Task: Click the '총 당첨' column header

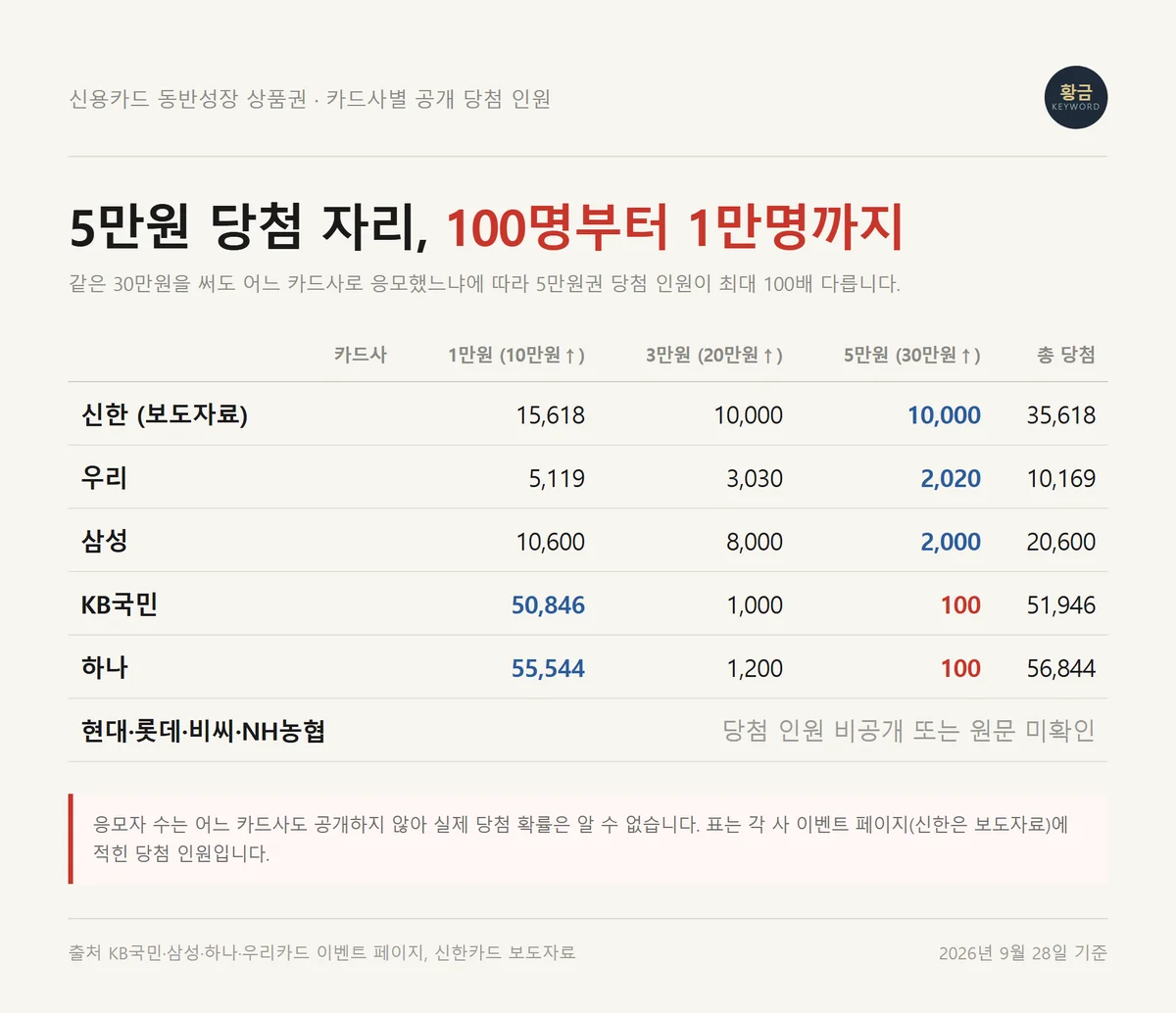Action: (1066, 355)
